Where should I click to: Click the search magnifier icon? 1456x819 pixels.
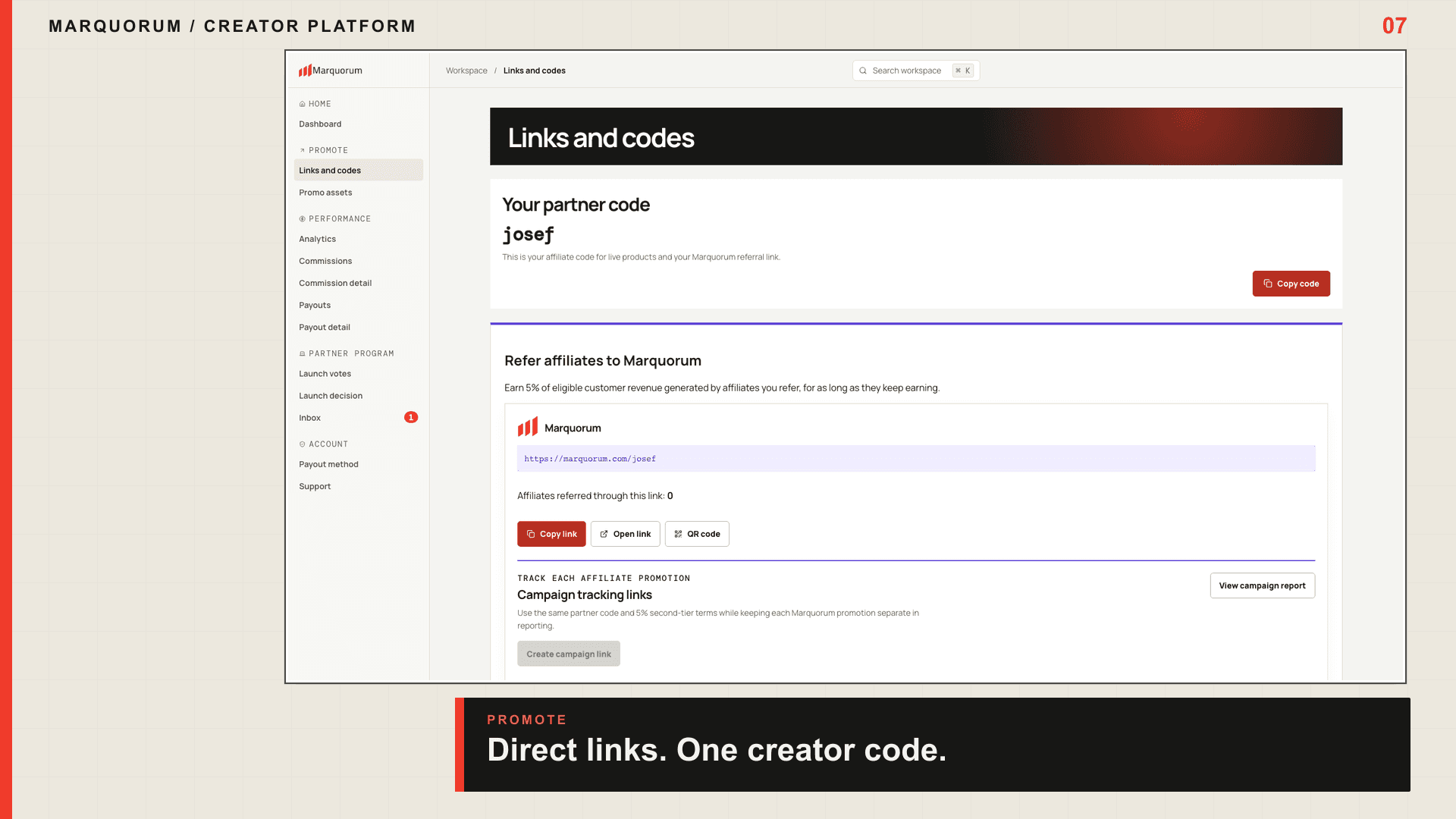(x=863, y=71)
